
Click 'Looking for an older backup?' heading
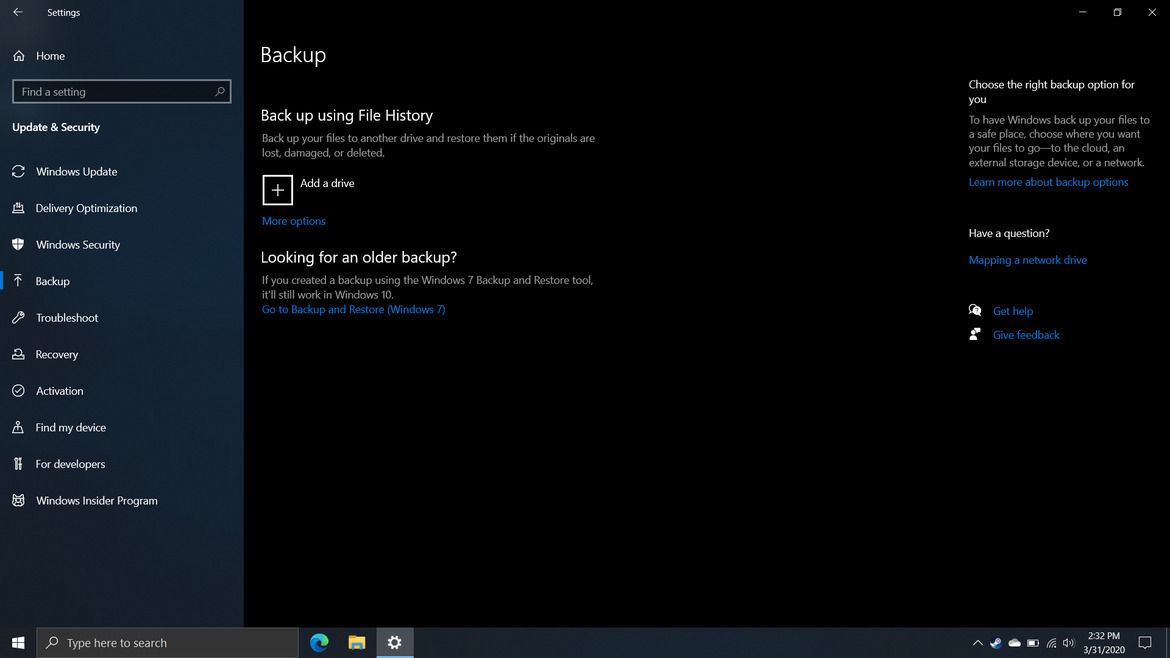coord(359,257)
